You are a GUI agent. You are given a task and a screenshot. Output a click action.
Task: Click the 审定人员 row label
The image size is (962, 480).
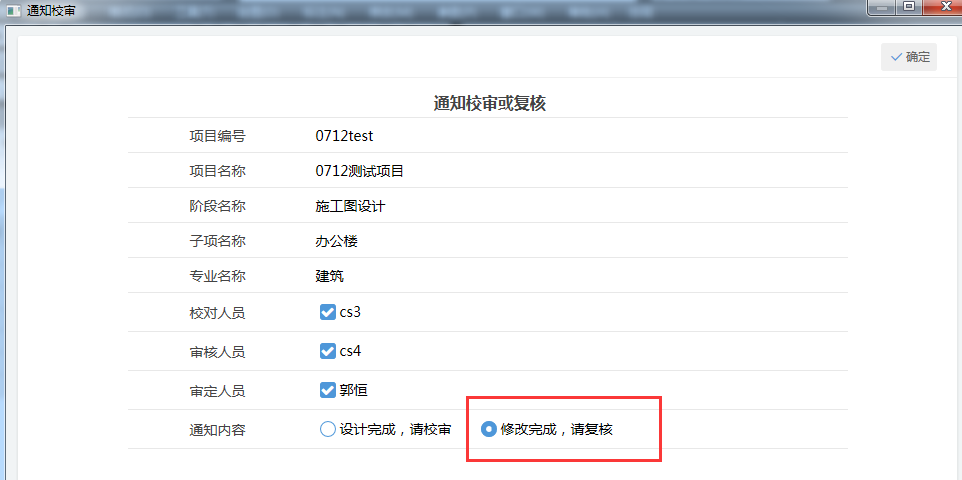(217, 391)
